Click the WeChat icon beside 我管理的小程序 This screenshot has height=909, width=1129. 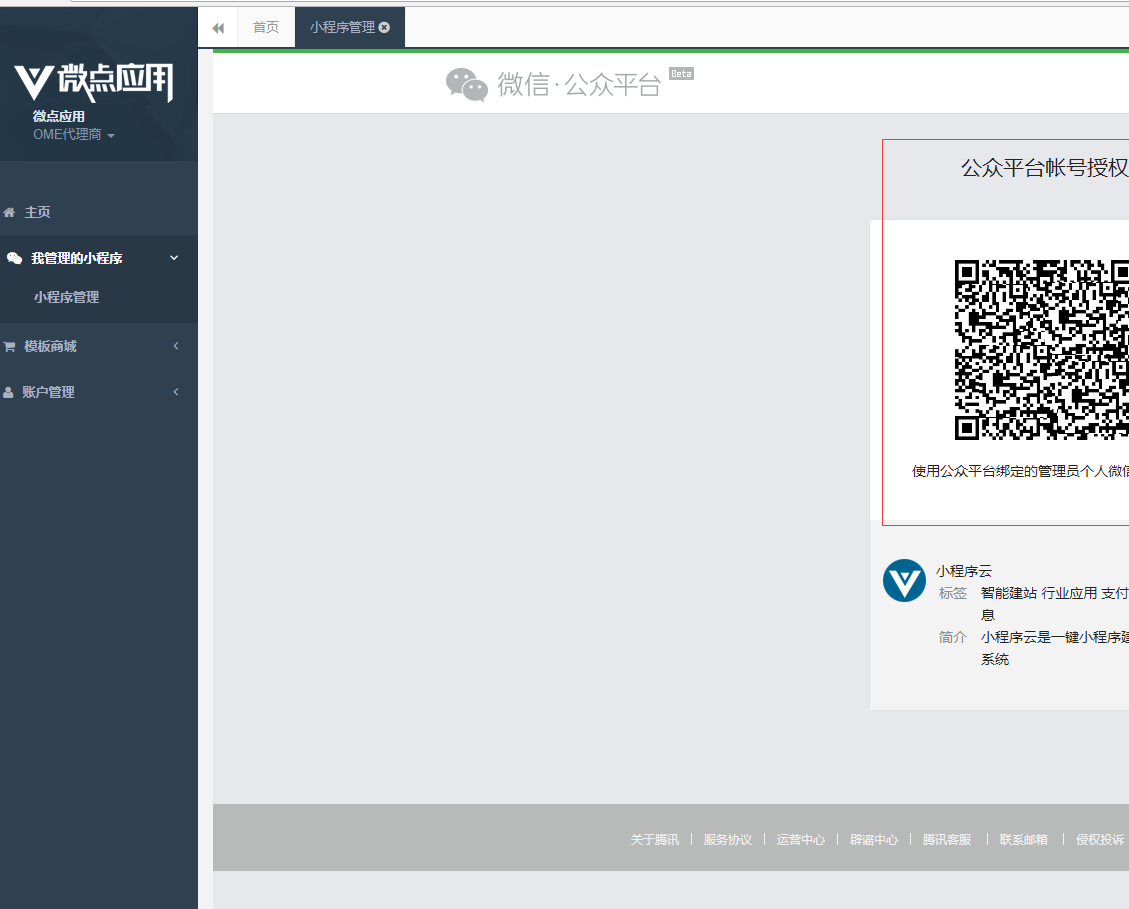tap(14, 258)
